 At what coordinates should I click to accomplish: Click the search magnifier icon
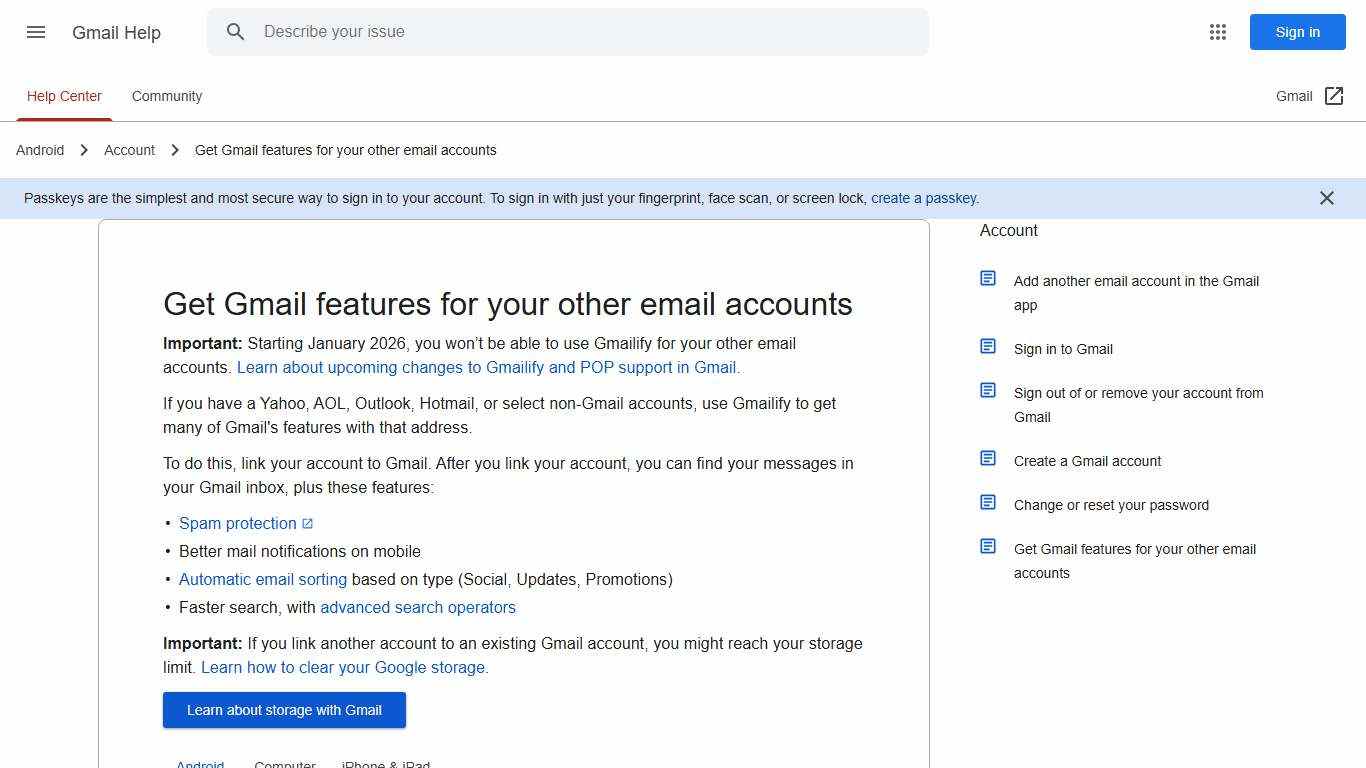click(x=236, y=32)
